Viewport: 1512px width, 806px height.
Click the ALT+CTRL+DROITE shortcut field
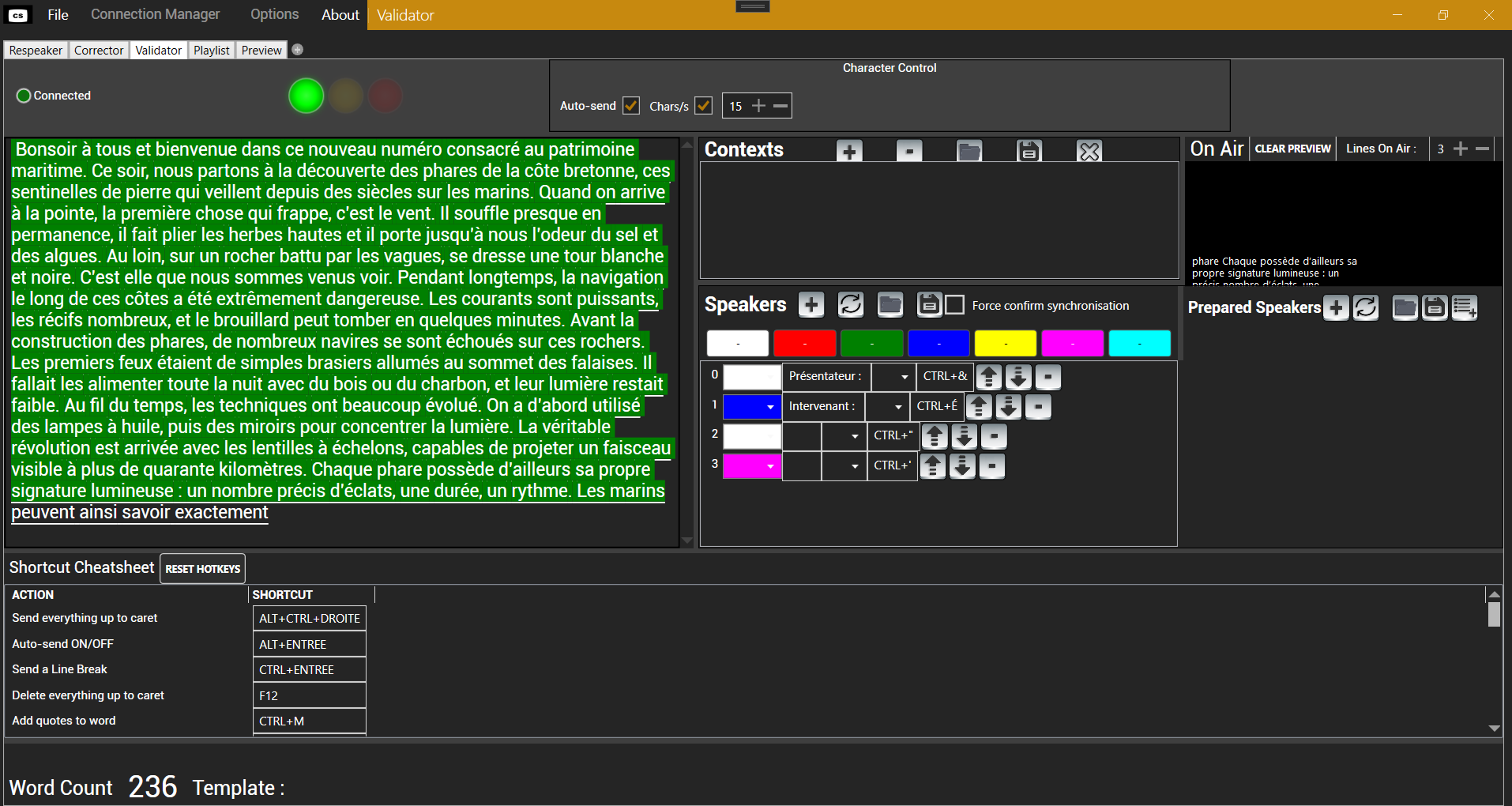(x=310, y=619)
